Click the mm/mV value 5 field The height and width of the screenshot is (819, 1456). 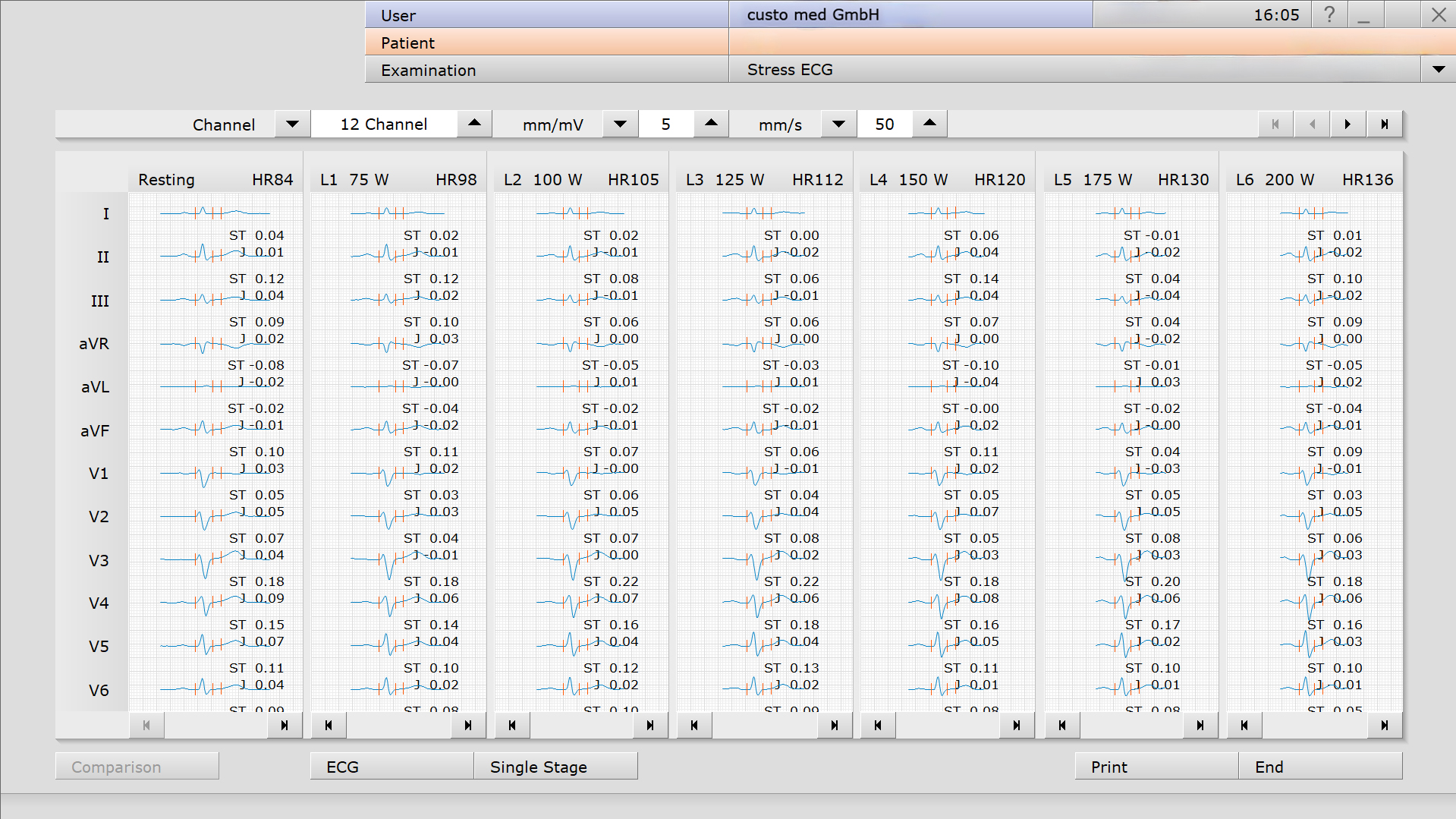(666, 124)
